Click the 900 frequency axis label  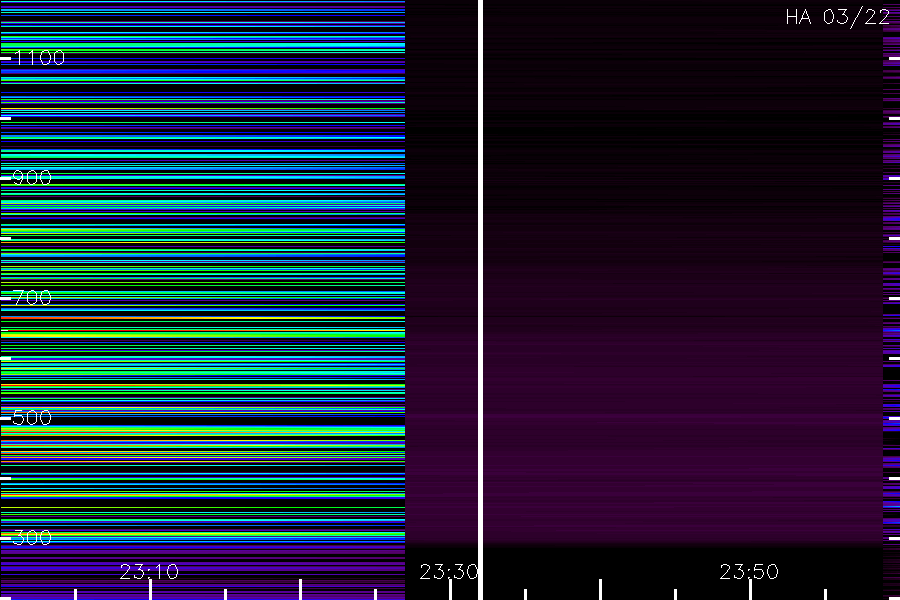(32, 178)
